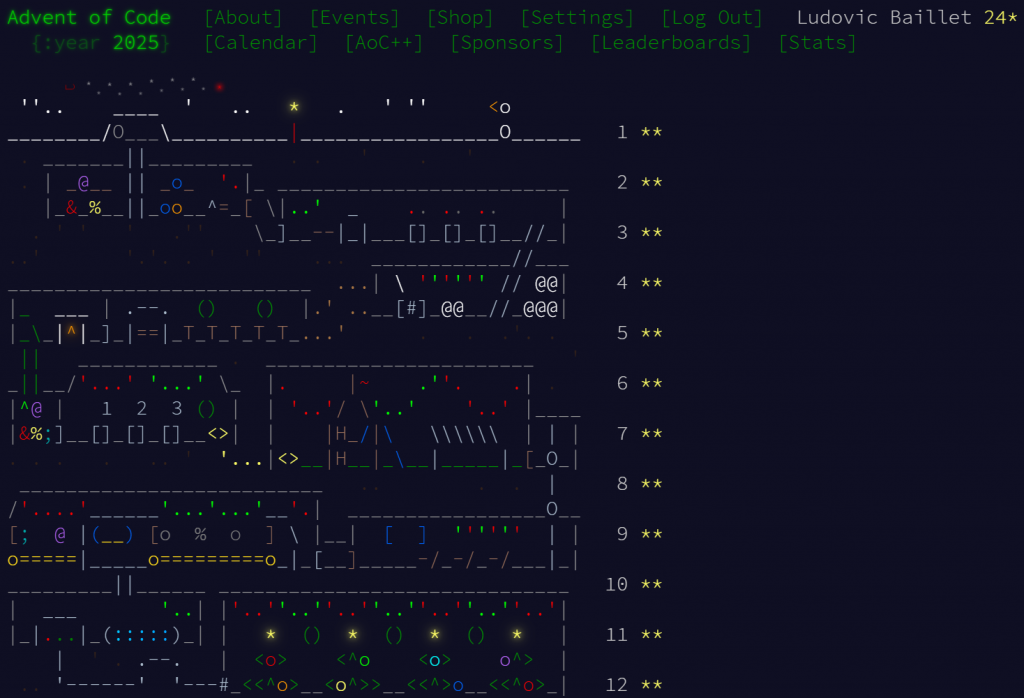This screenshot has width=1024, height=698.
Task: Click the blue <o> balloon in Day 12's artwork
Action: pos(434,660)
